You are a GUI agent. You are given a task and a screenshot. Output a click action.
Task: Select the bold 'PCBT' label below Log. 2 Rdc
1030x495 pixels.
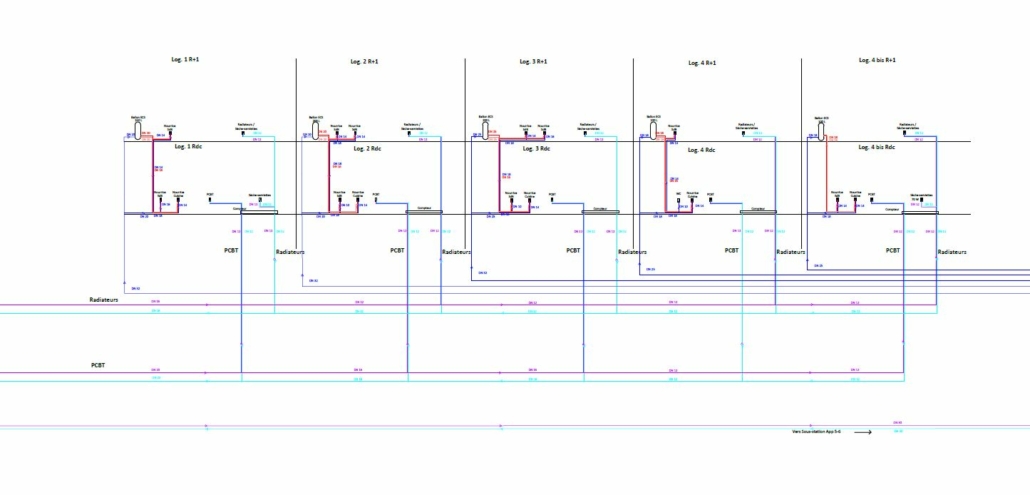coord(397,250)
